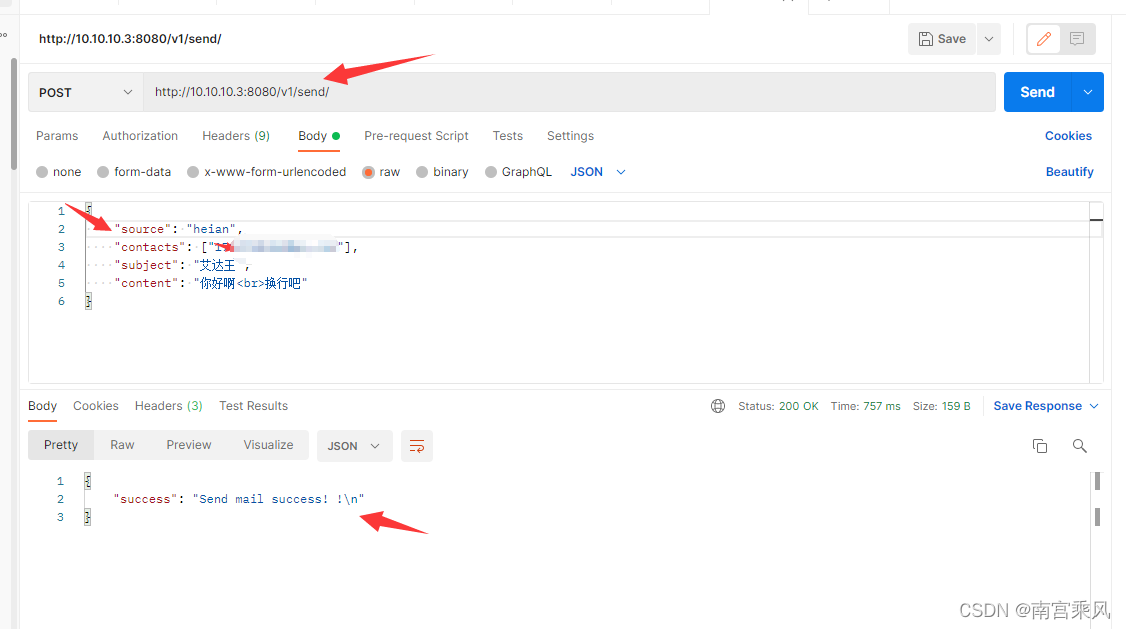Click the search response magnifier icon

tap(1079, 446)
